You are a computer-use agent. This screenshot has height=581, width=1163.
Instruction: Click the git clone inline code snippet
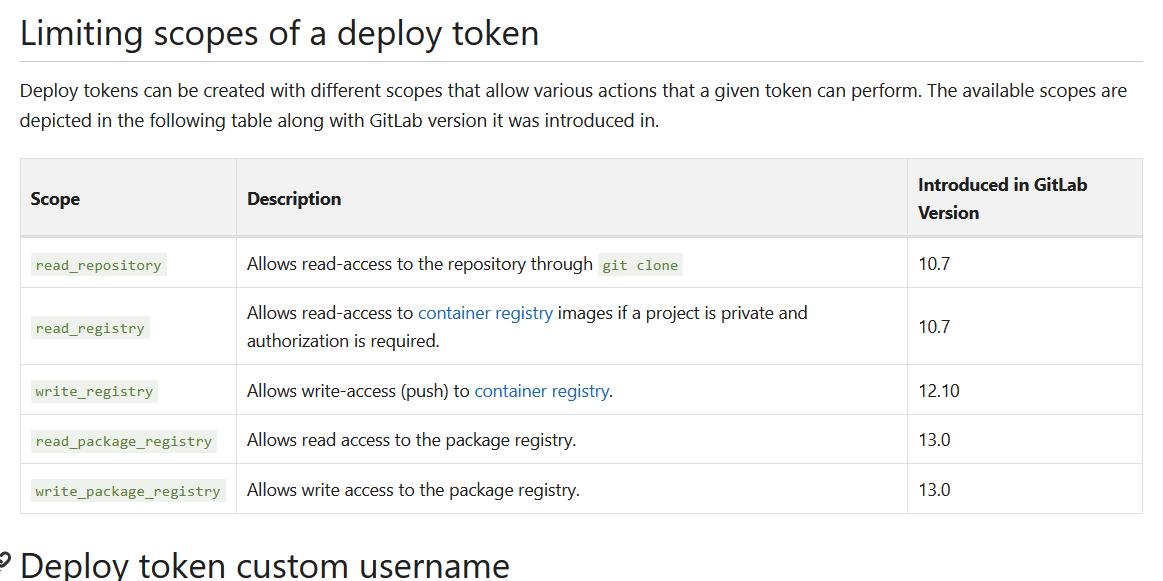click(x=640, y=265)
